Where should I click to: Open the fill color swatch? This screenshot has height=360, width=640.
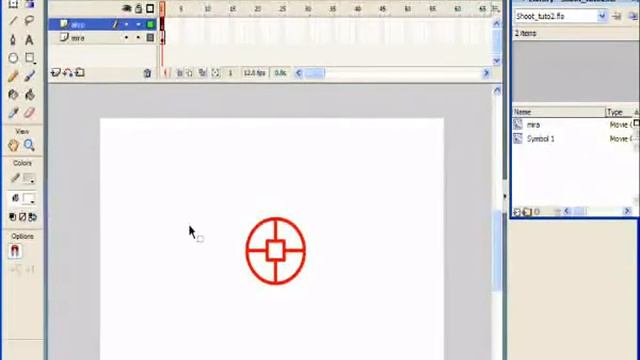tap(29, 199)
